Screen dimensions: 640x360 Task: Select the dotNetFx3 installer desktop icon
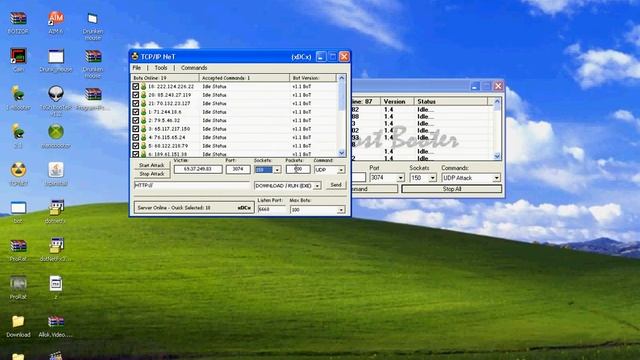click(56, 245)
